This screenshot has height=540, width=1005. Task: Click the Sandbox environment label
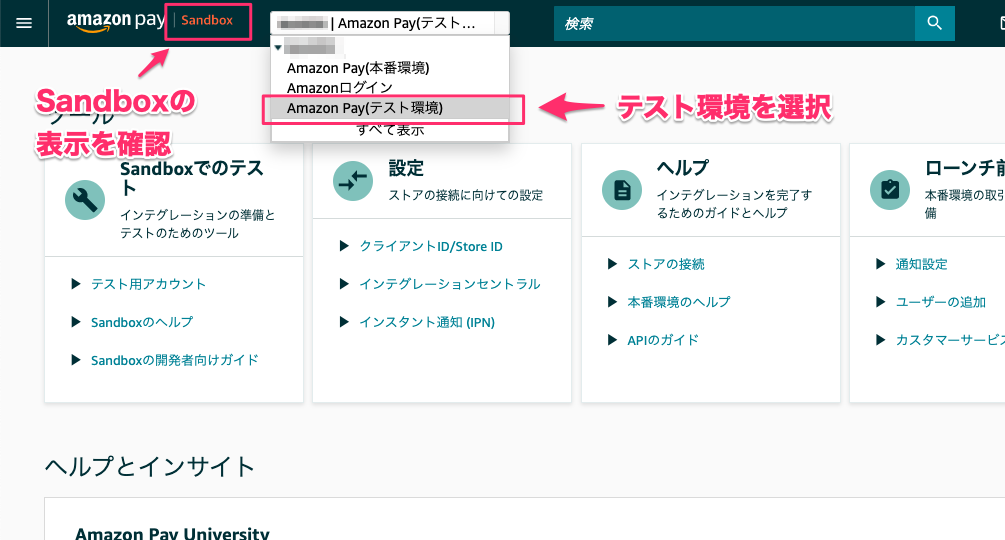click(x=207, y=20)
